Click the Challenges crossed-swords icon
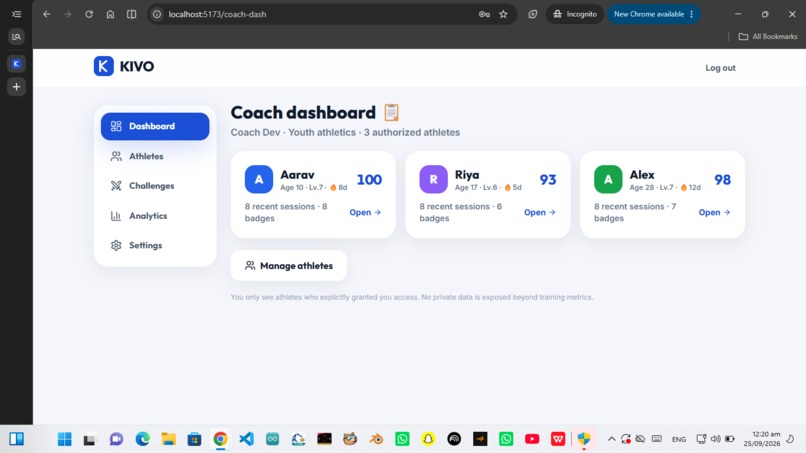 [116, 186]
